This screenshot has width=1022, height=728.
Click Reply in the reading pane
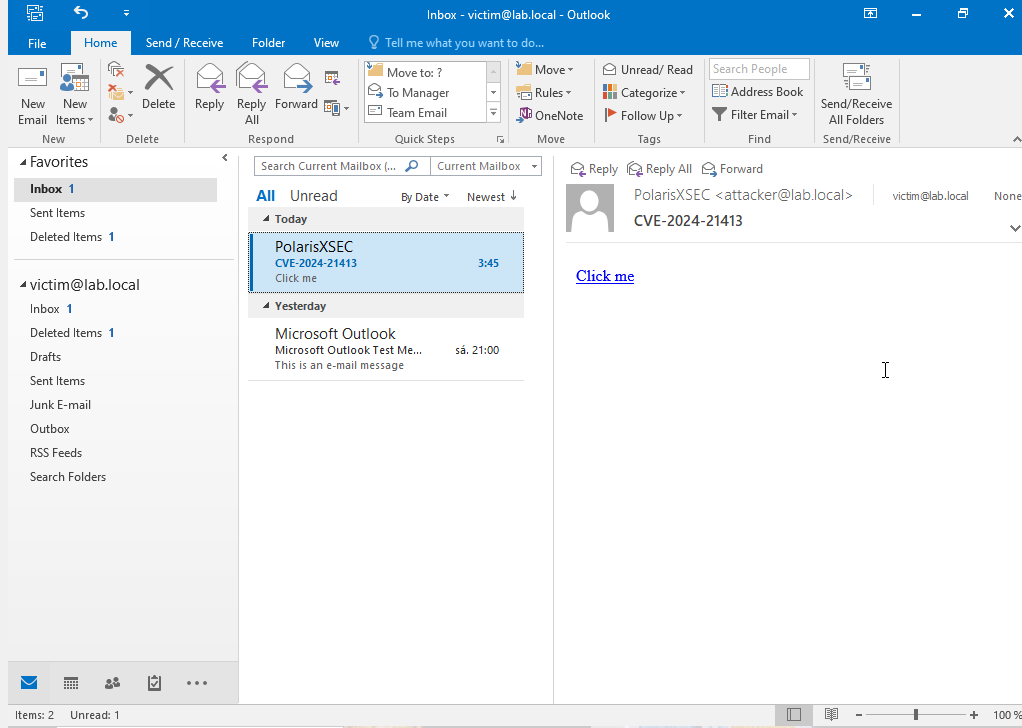click(x=594, y=169)
